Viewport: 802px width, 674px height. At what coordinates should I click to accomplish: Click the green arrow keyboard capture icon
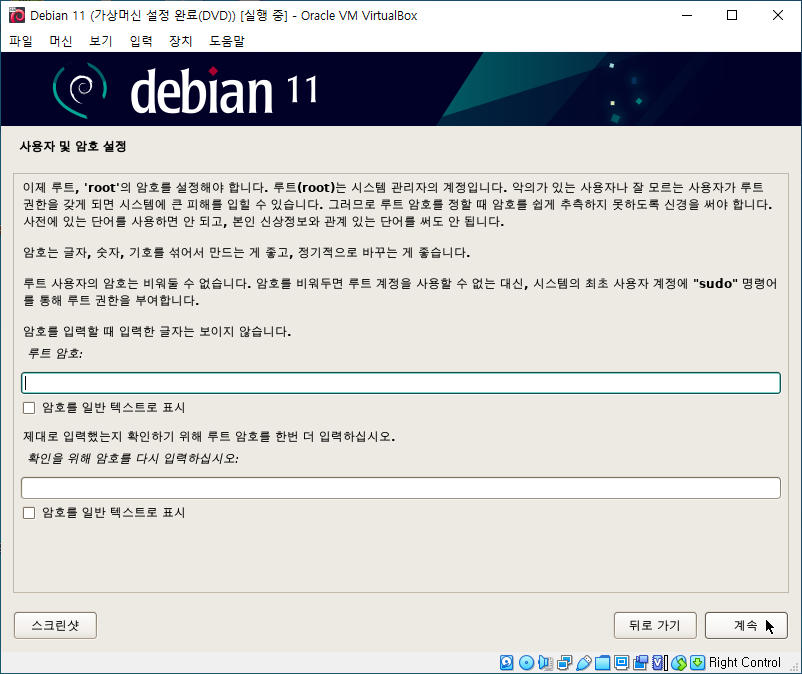pyautogui.click(x=698, y=663)
